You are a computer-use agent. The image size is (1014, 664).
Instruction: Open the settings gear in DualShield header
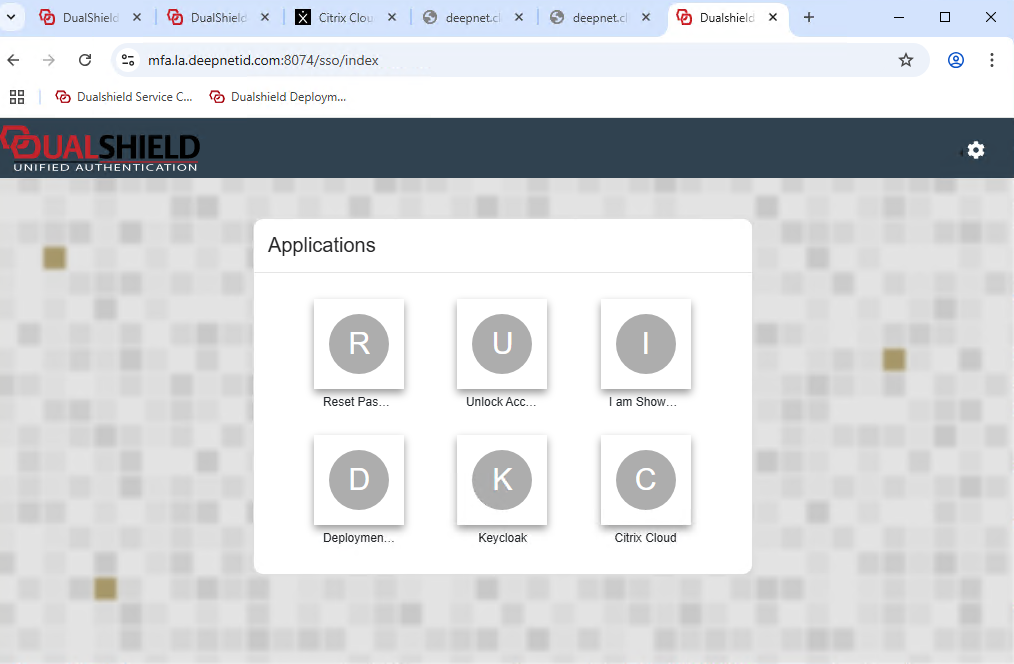click(975, 150)
